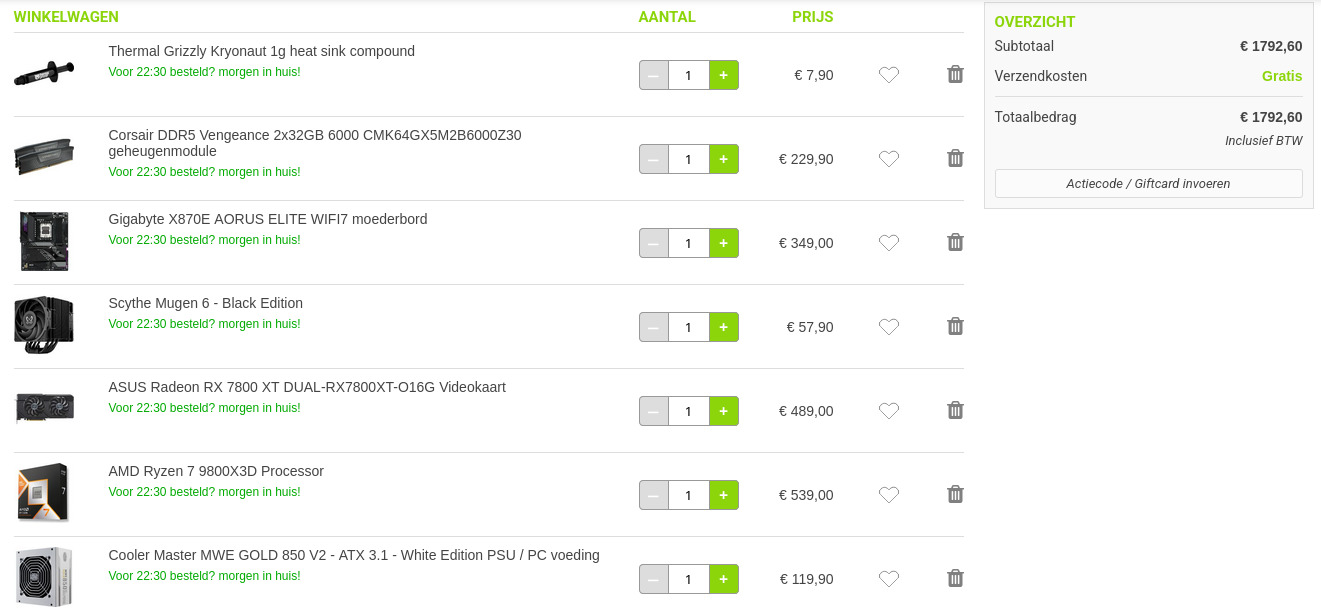Increase Corsair DDR5 Vengeance quantity
This screenshot has height=615, width=1321.
click(724, 159)
